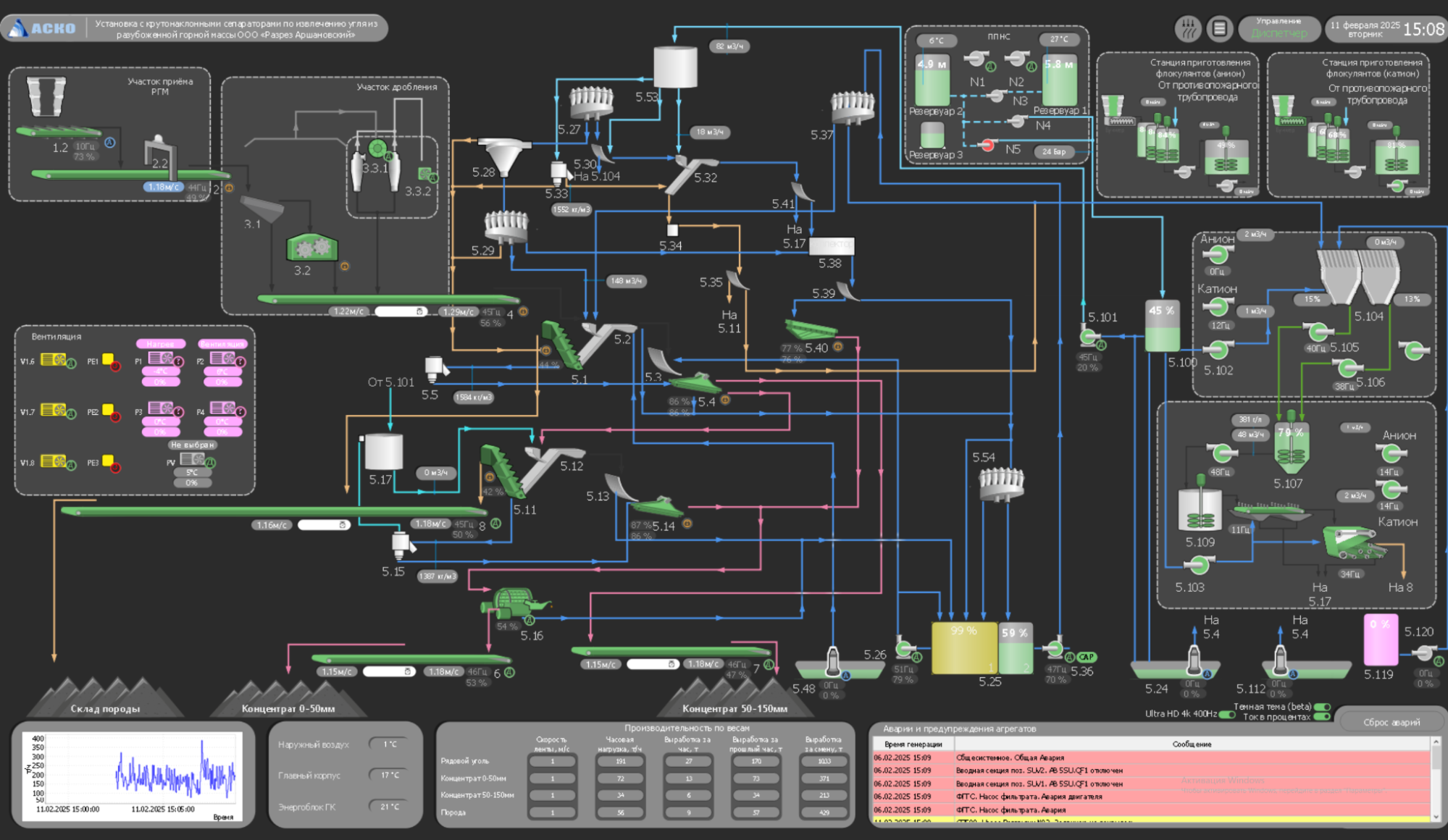
Task: Click alarm list scrollbar up arrow
Action: pyautogui.click(x=1436, y=742)
